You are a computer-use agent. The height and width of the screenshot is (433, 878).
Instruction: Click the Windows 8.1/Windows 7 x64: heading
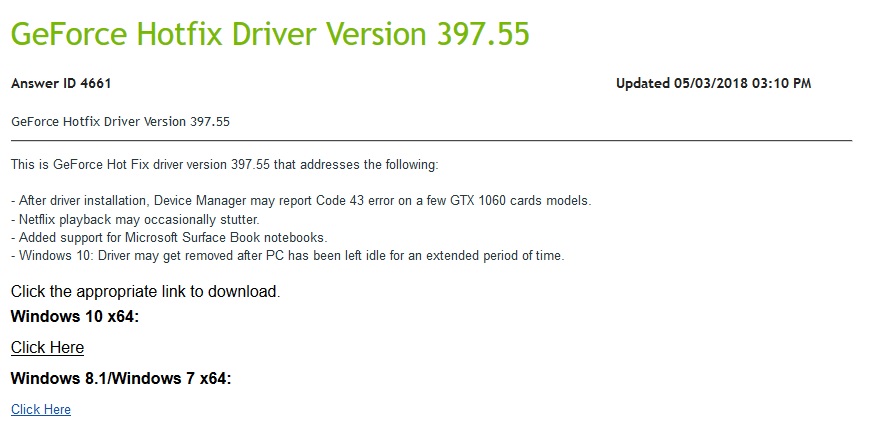pyautogui.click(x=121, y=379)
